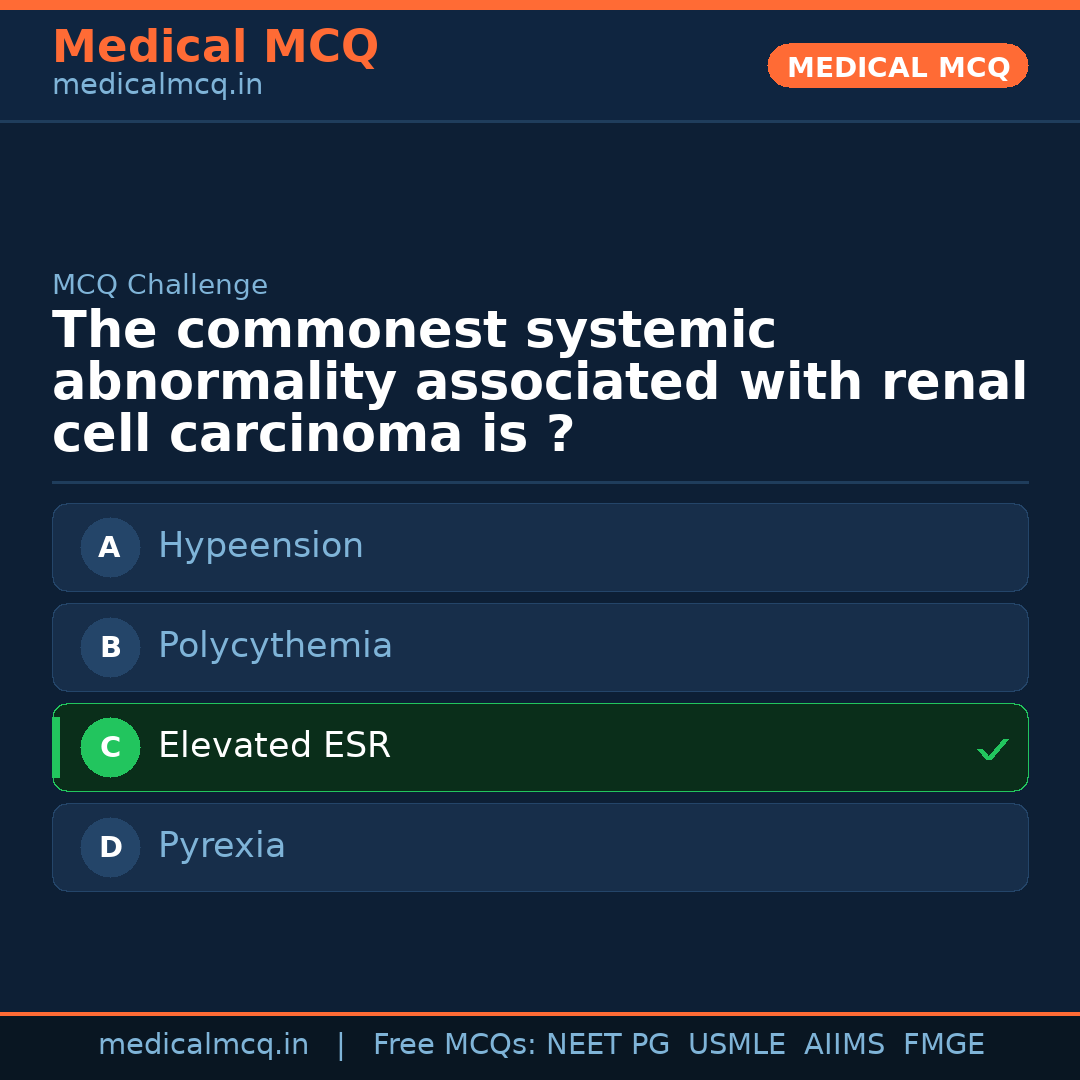
Task: Open medicalmcq.in link in the footer
Action: (x=203, y=1045)
